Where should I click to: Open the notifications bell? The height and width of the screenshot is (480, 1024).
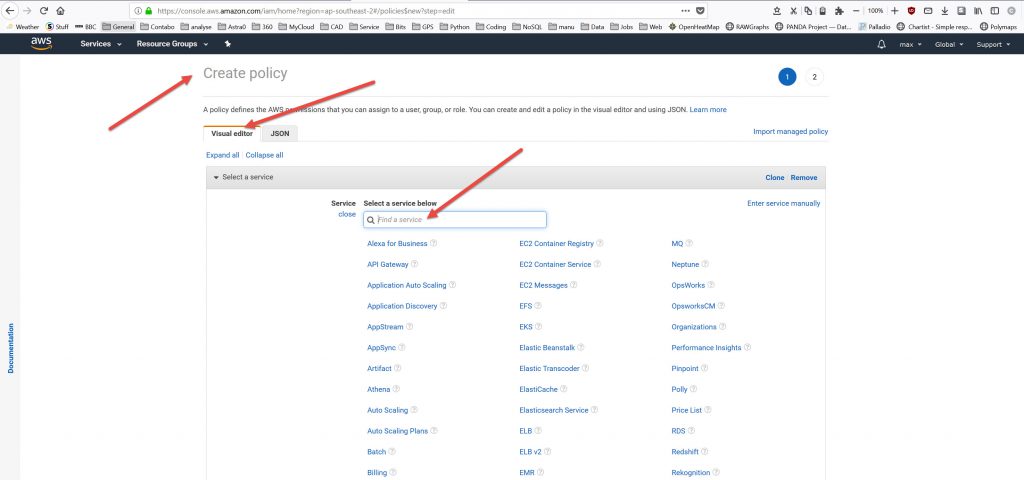pos(881,45)
